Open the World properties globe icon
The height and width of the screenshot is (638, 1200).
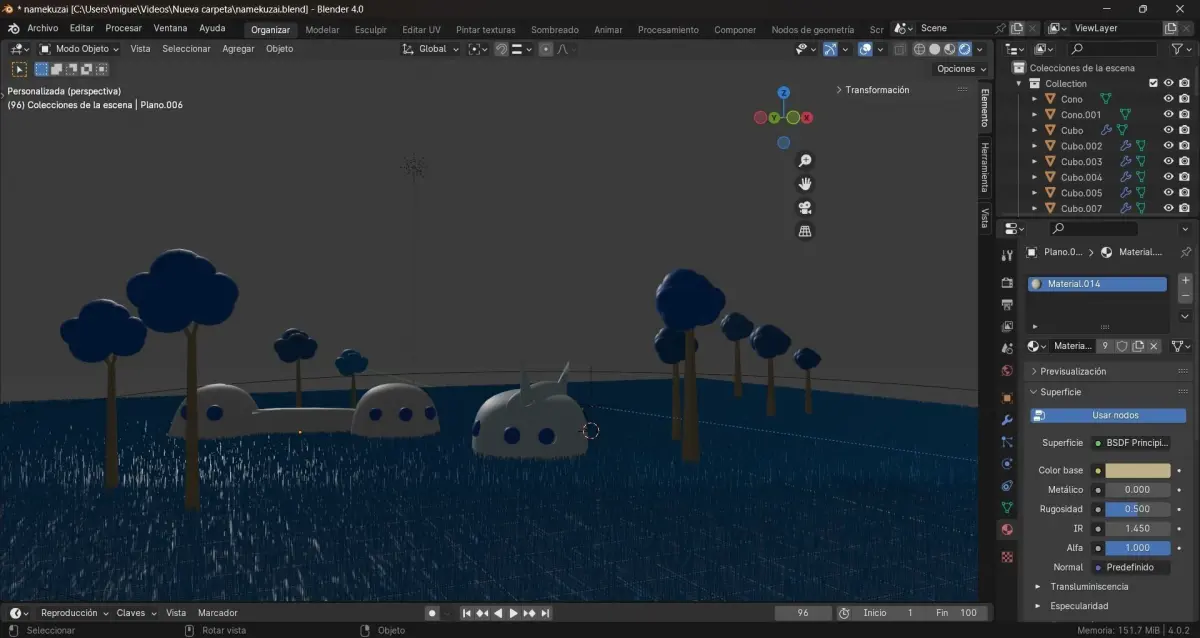click(x=1007, y=370)
